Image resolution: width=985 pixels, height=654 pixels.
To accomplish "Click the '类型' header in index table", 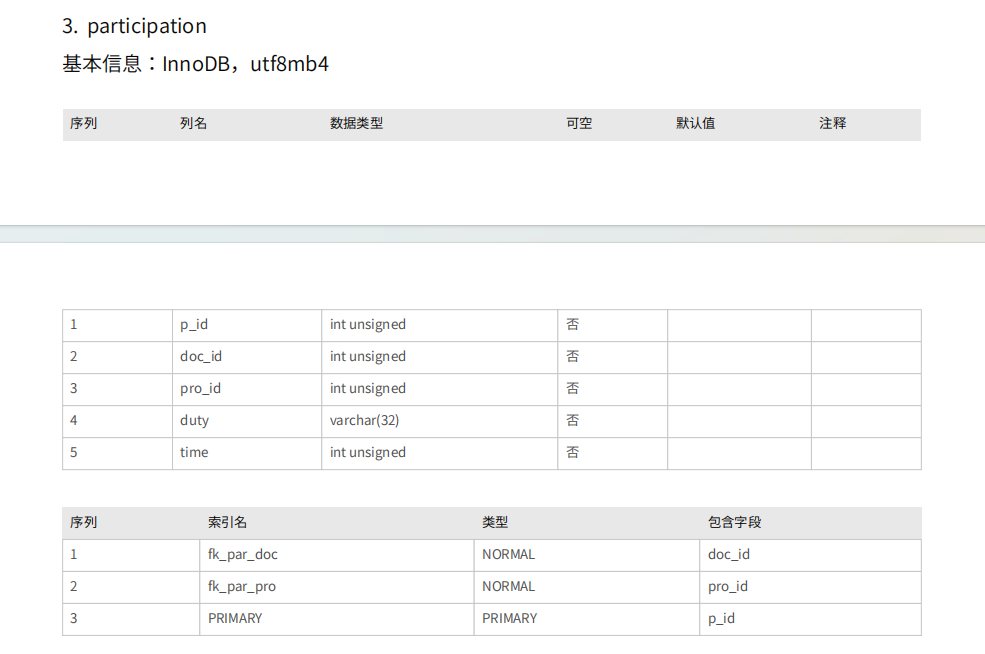I will click(x=495, y=523).
